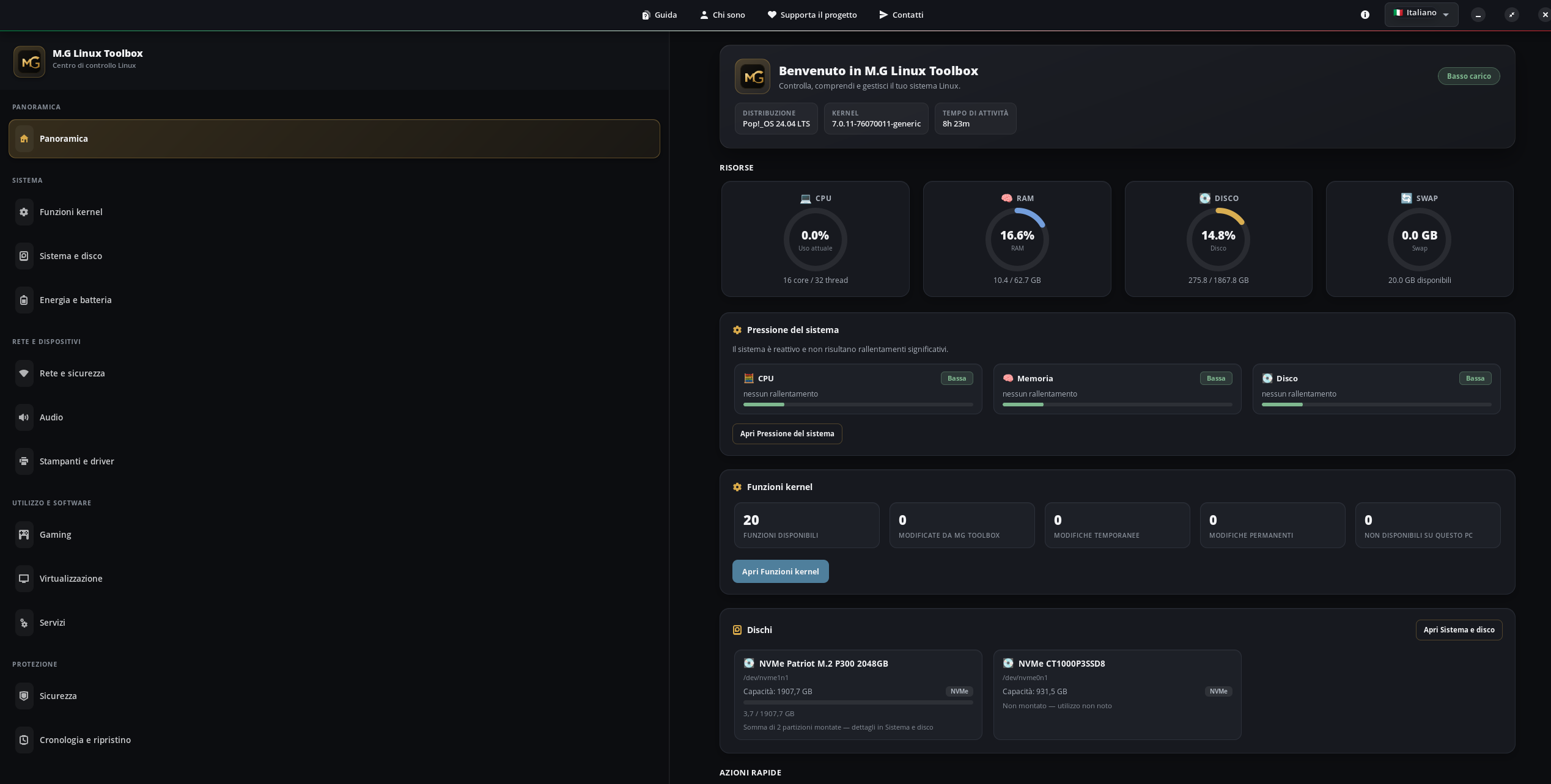
Task: Click the Panoramica home icon
Action: point(24,139)
